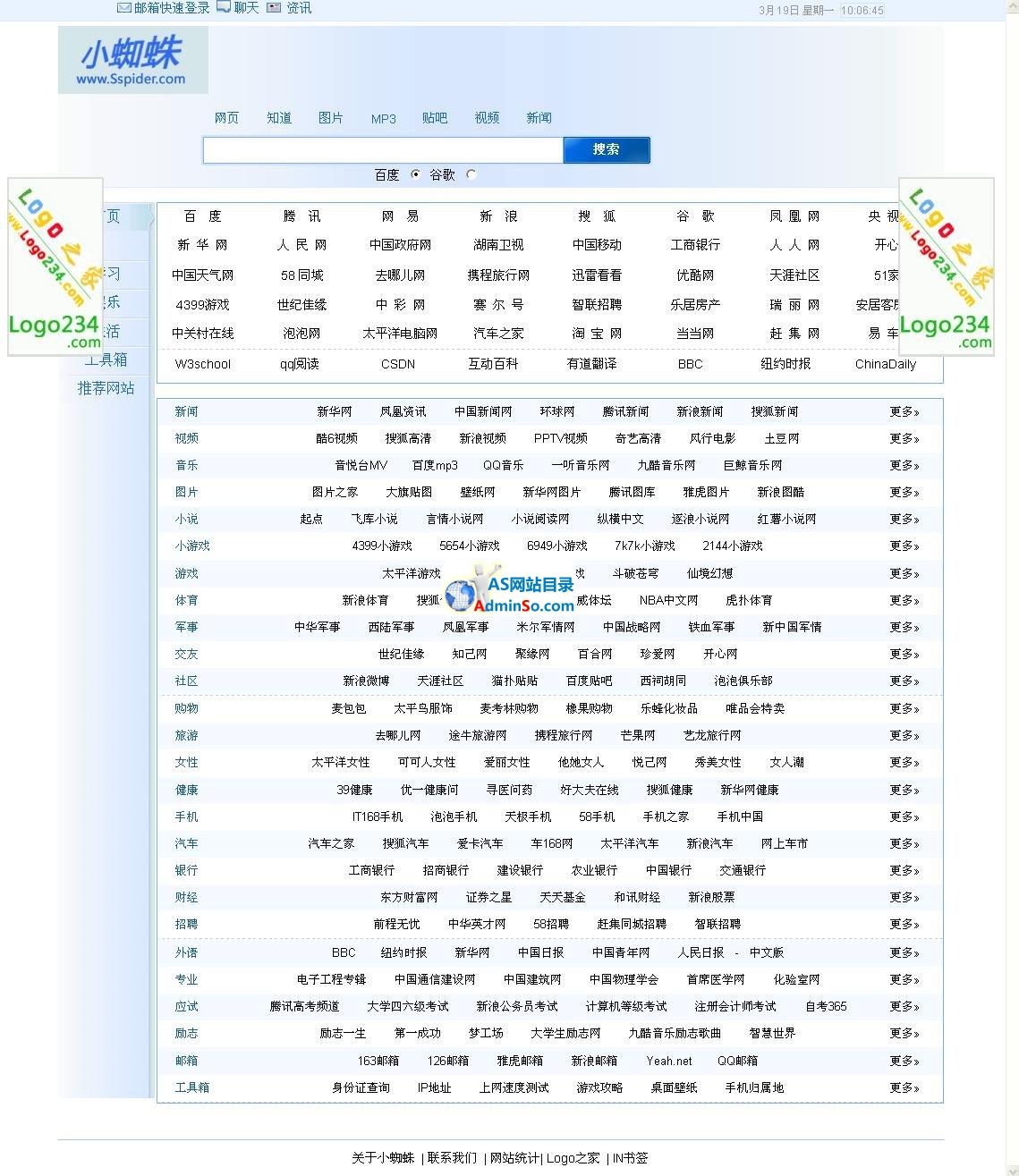Screen dimensions: 1019x1176
Task: Expand 更多 in the 邮箱 row
Action: (x=904, y=1062)
